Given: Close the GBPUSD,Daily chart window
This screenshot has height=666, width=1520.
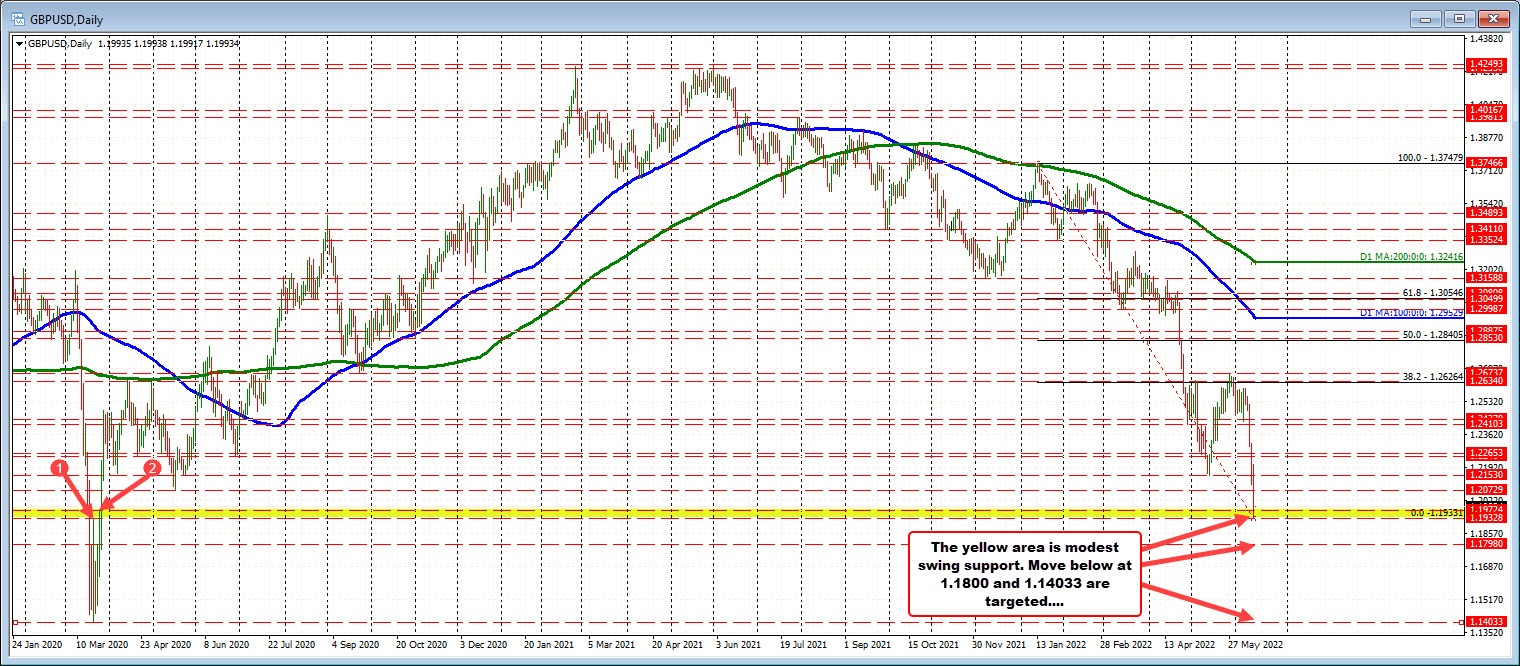Looking at the screenshot, I should click(x=1496, y=18).
